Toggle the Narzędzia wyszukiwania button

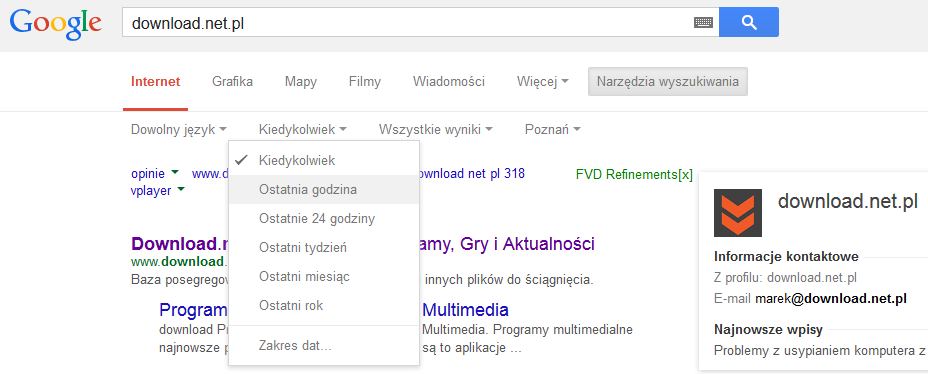(x=668, y=82)
